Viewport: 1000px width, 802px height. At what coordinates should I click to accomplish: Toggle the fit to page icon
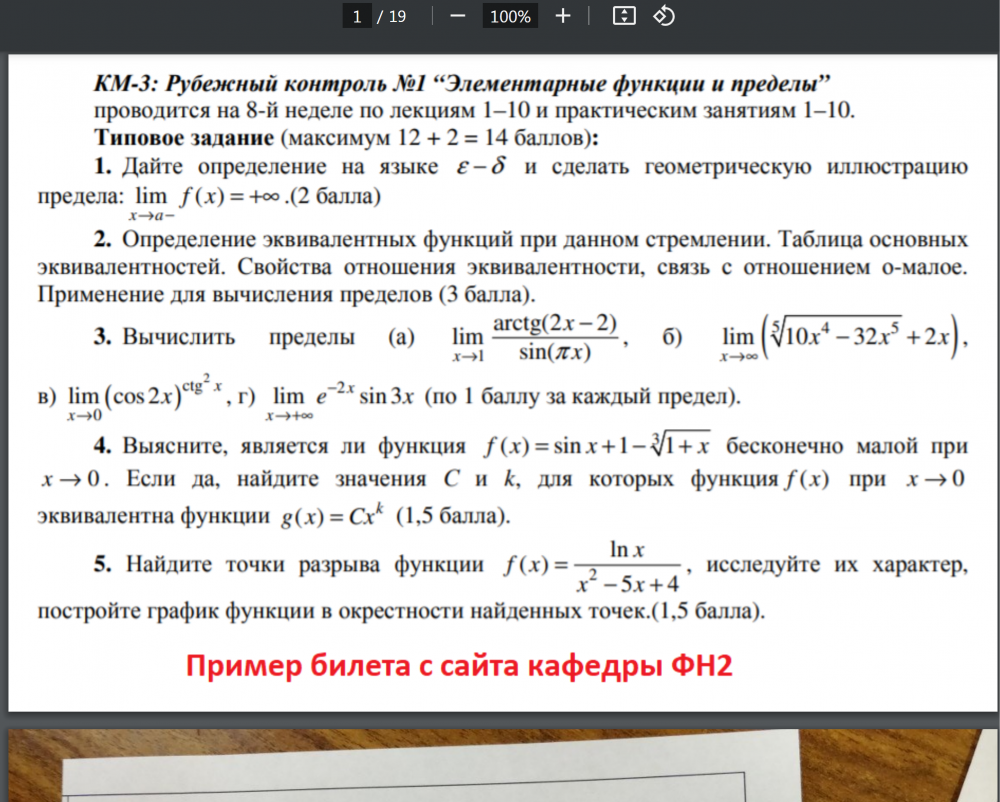(624, 16)
